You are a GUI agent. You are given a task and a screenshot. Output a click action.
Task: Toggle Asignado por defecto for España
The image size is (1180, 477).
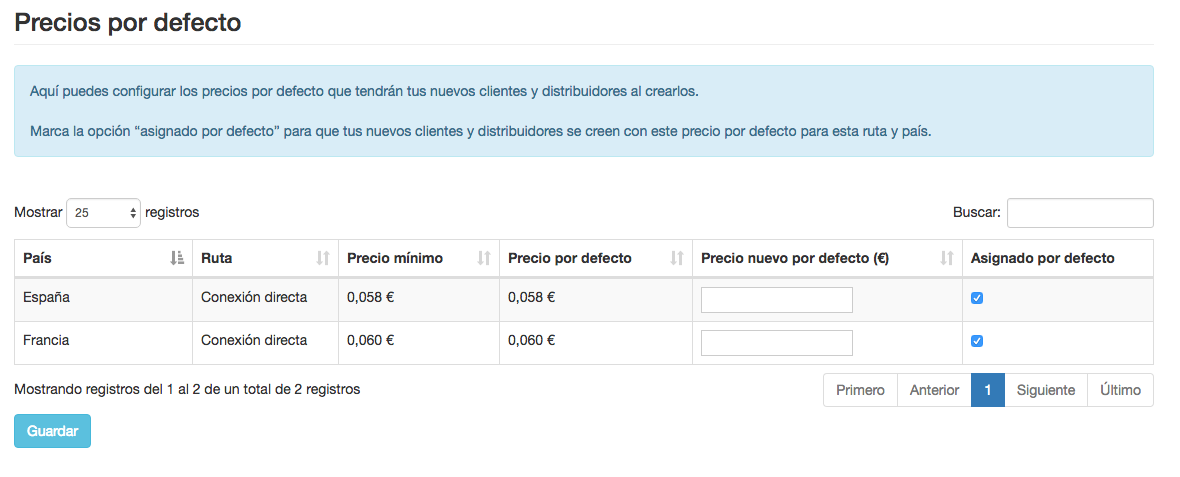pyautogui.click(x=977, y=298)
